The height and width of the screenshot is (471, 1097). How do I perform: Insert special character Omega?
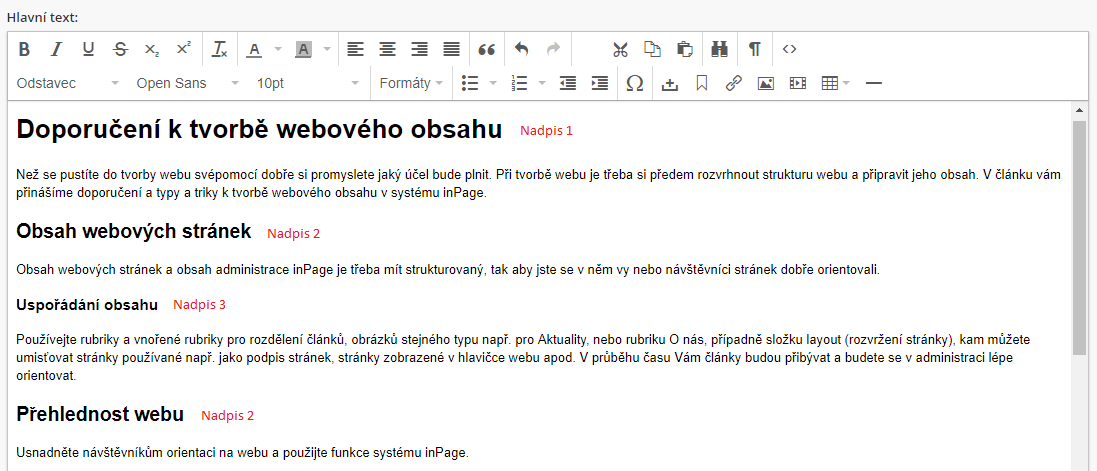point(635,83)
